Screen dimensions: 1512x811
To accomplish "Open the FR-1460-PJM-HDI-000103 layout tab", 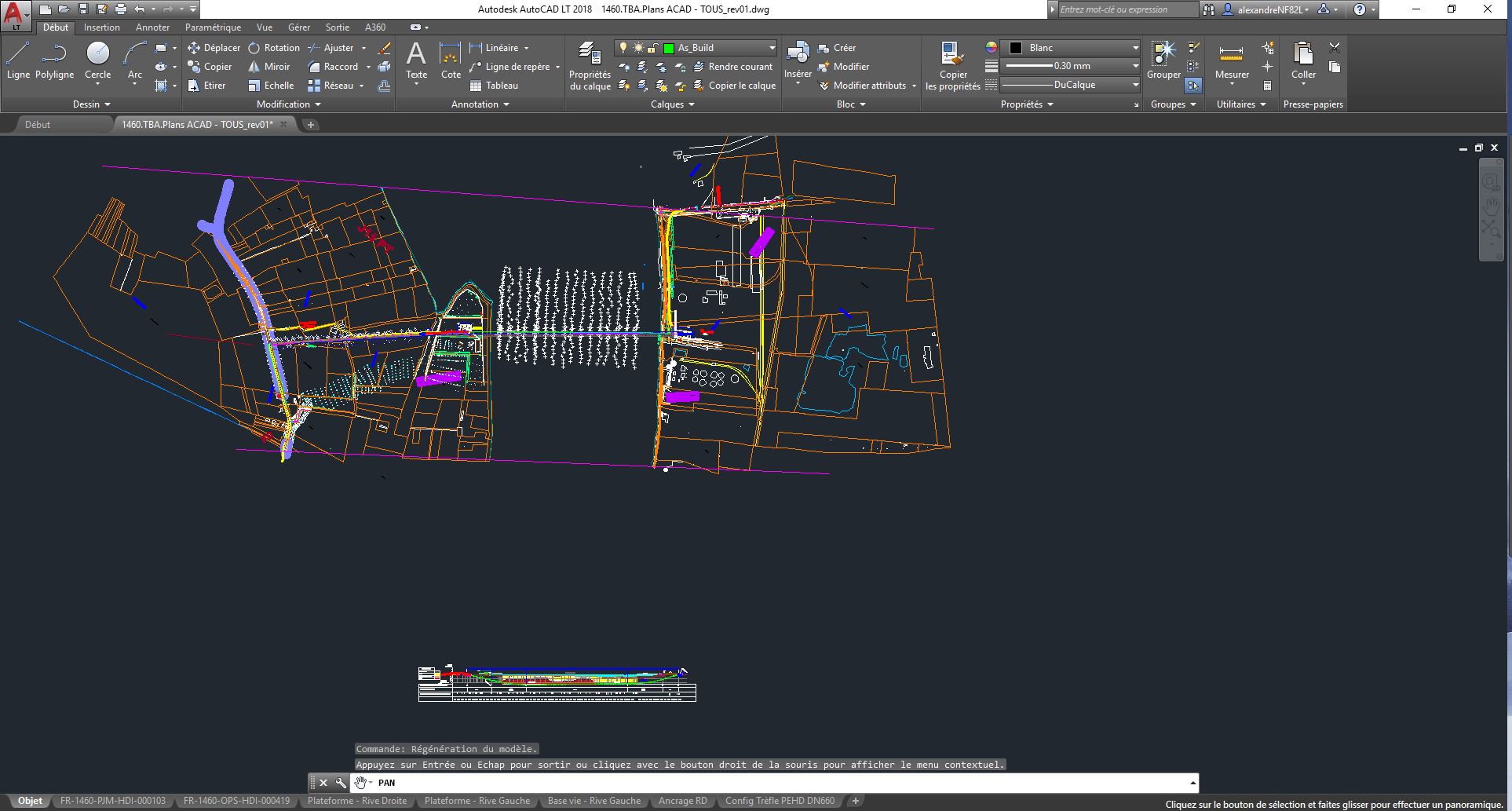I will (113, 801).
